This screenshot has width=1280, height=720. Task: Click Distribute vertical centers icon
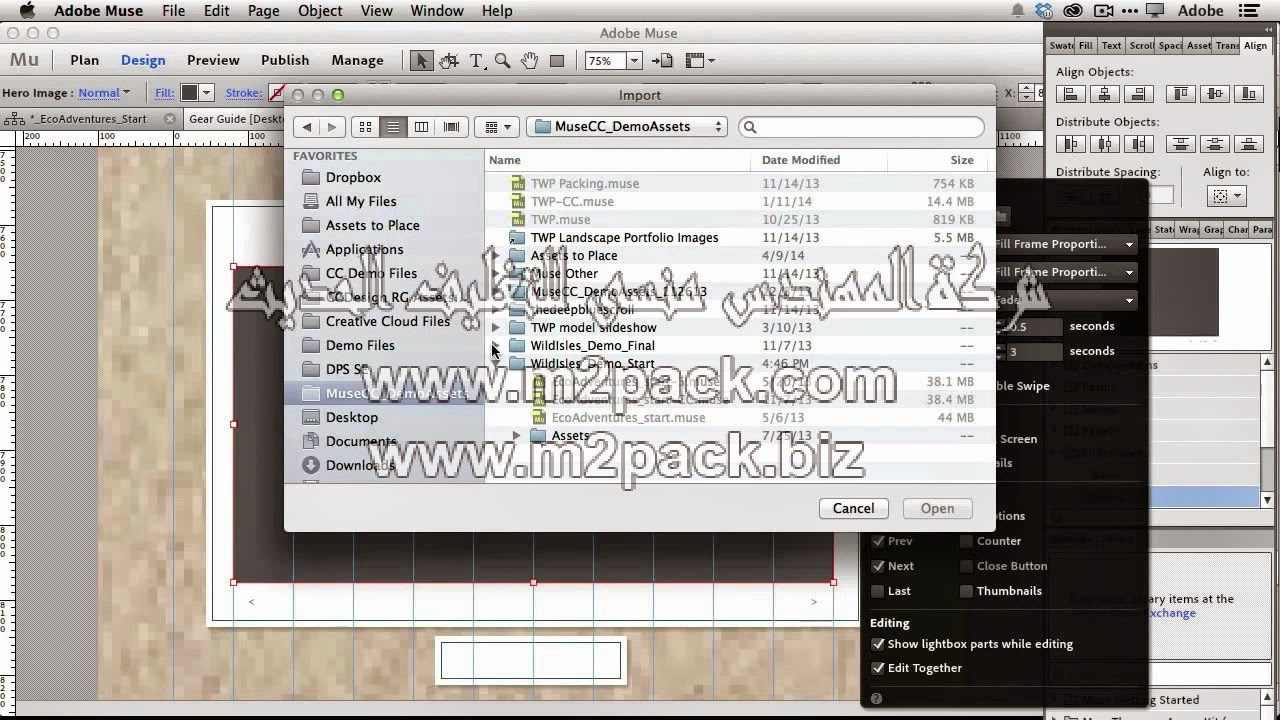[1215, 144]
